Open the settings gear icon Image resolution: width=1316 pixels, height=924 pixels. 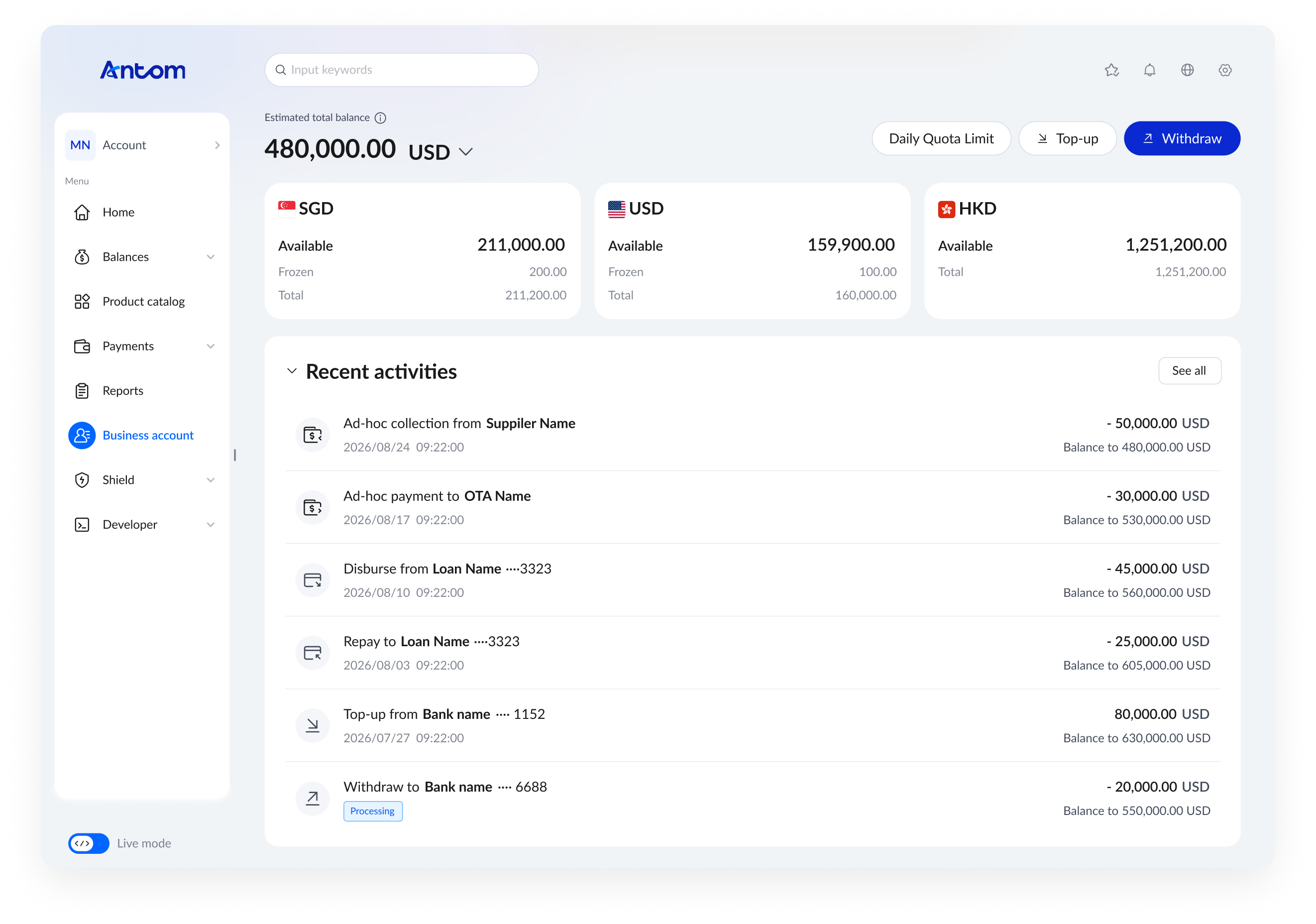coord(1225,70)
